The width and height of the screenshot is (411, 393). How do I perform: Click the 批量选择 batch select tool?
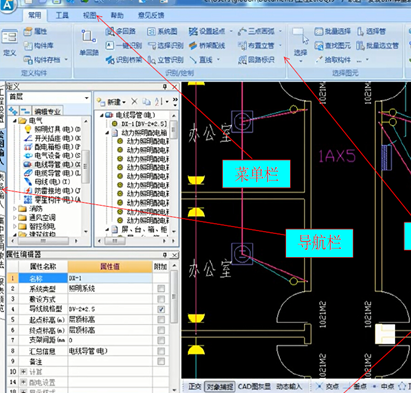tap(333, 31)
